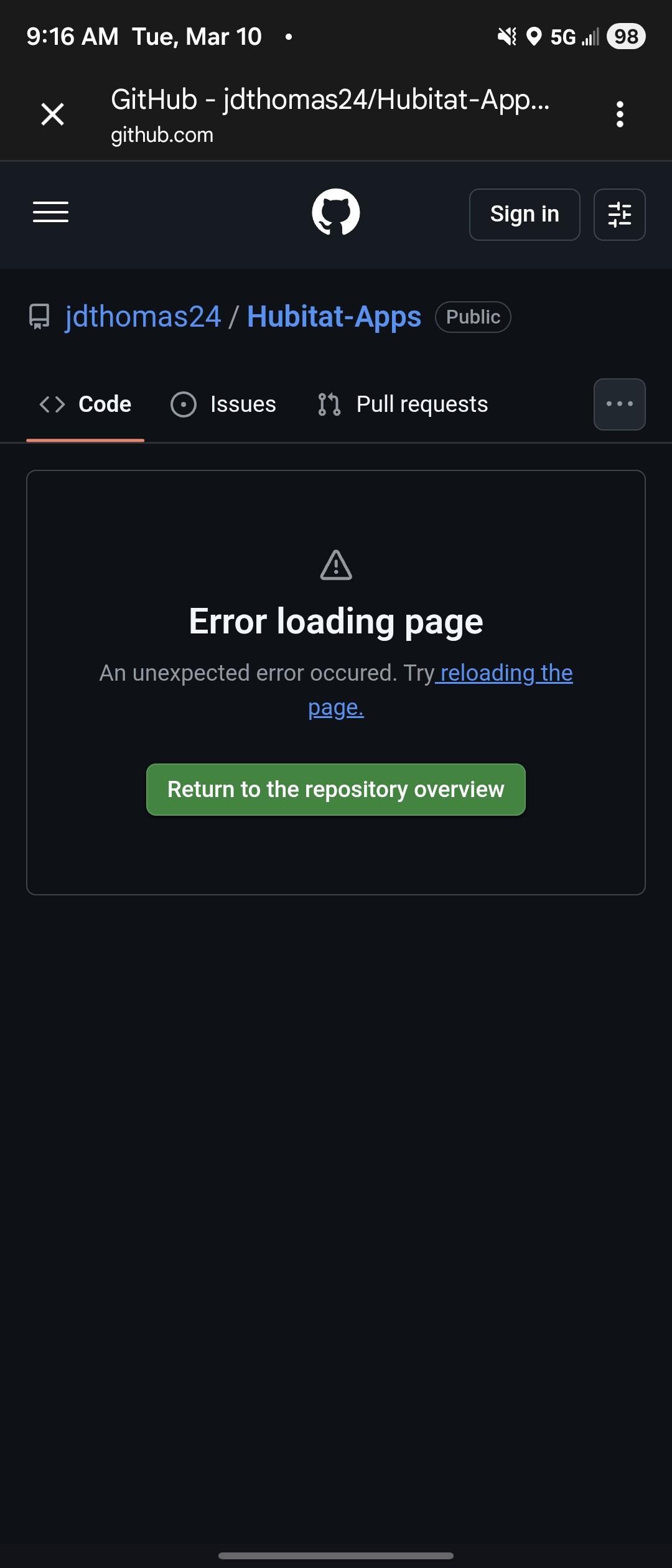Tap the bottom gesture navigation handle
This screenshot has height=1568, width=672.
(336, 1555)
